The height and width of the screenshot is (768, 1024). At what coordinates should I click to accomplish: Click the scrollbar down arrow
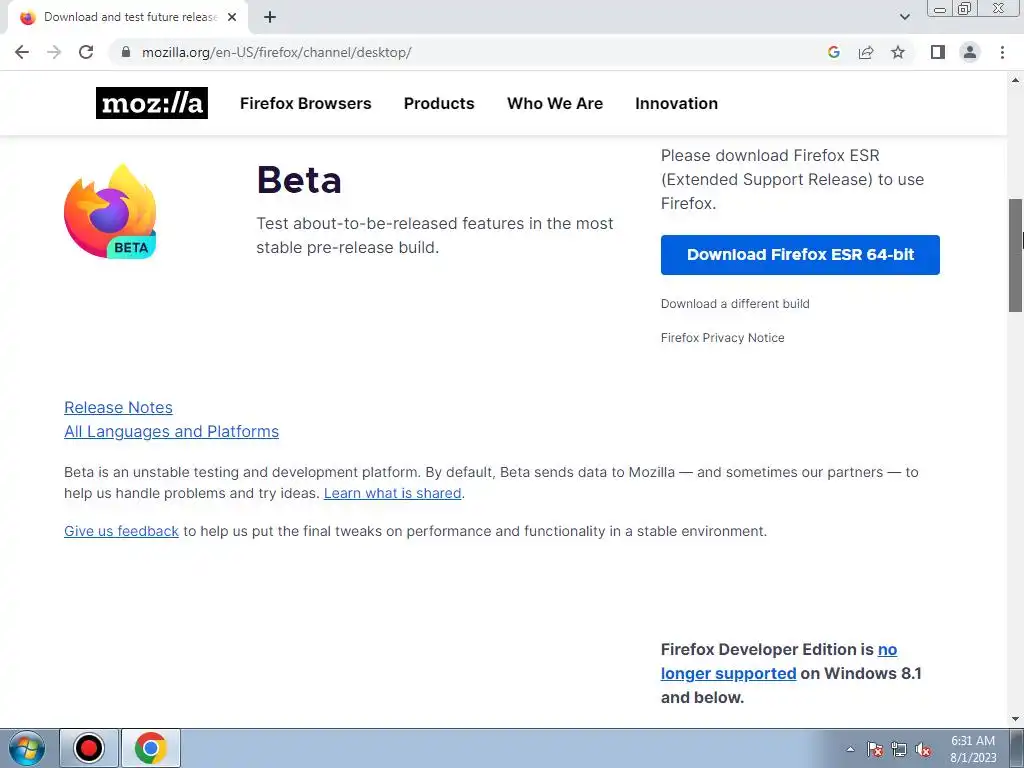[1016, 719]
